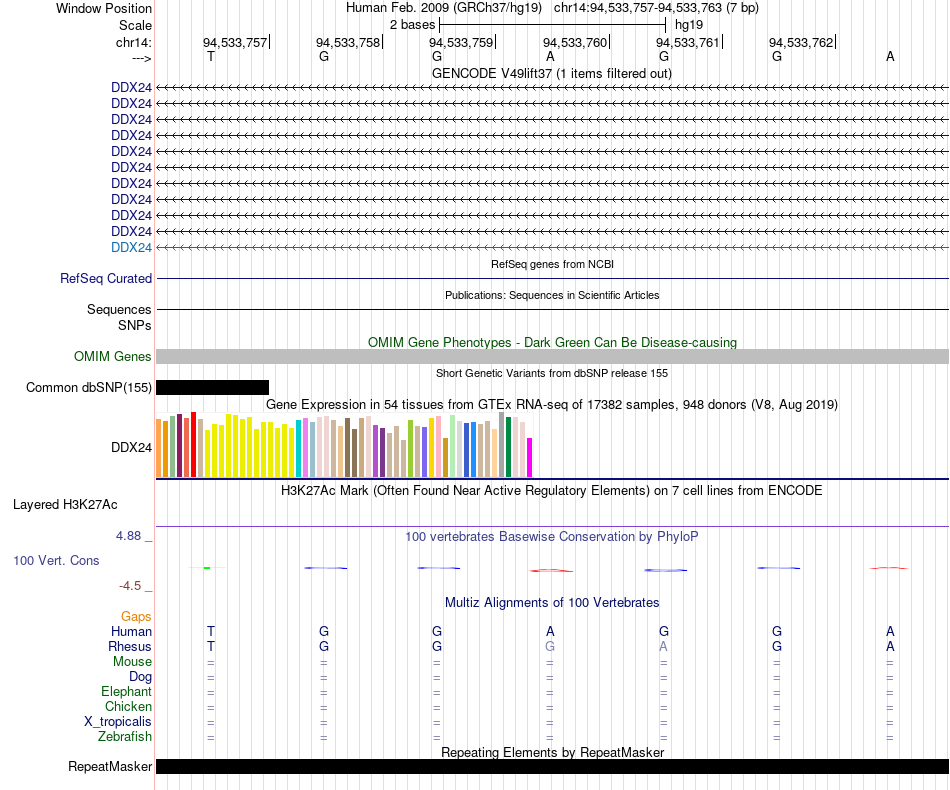Select the black RepeatMasker element bar
The height and width of the screenshot is (790, 950).
[552, 766]
